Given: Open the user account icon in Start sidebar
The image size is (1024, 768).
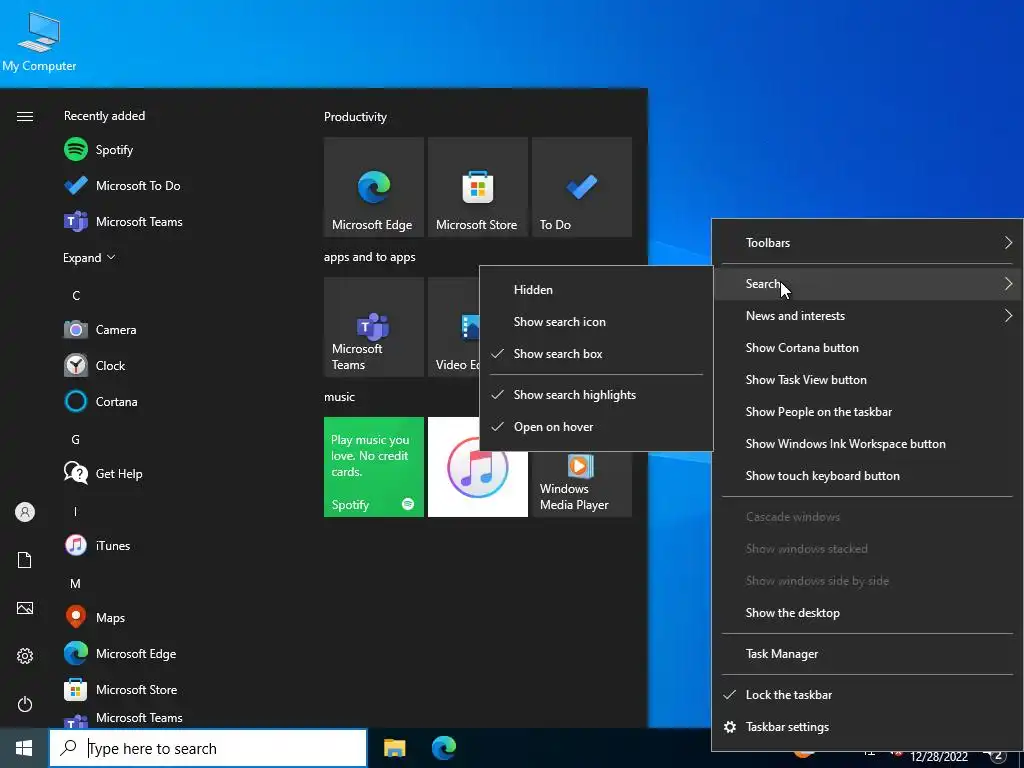Looking at the screenshot, I should (25, 512).
